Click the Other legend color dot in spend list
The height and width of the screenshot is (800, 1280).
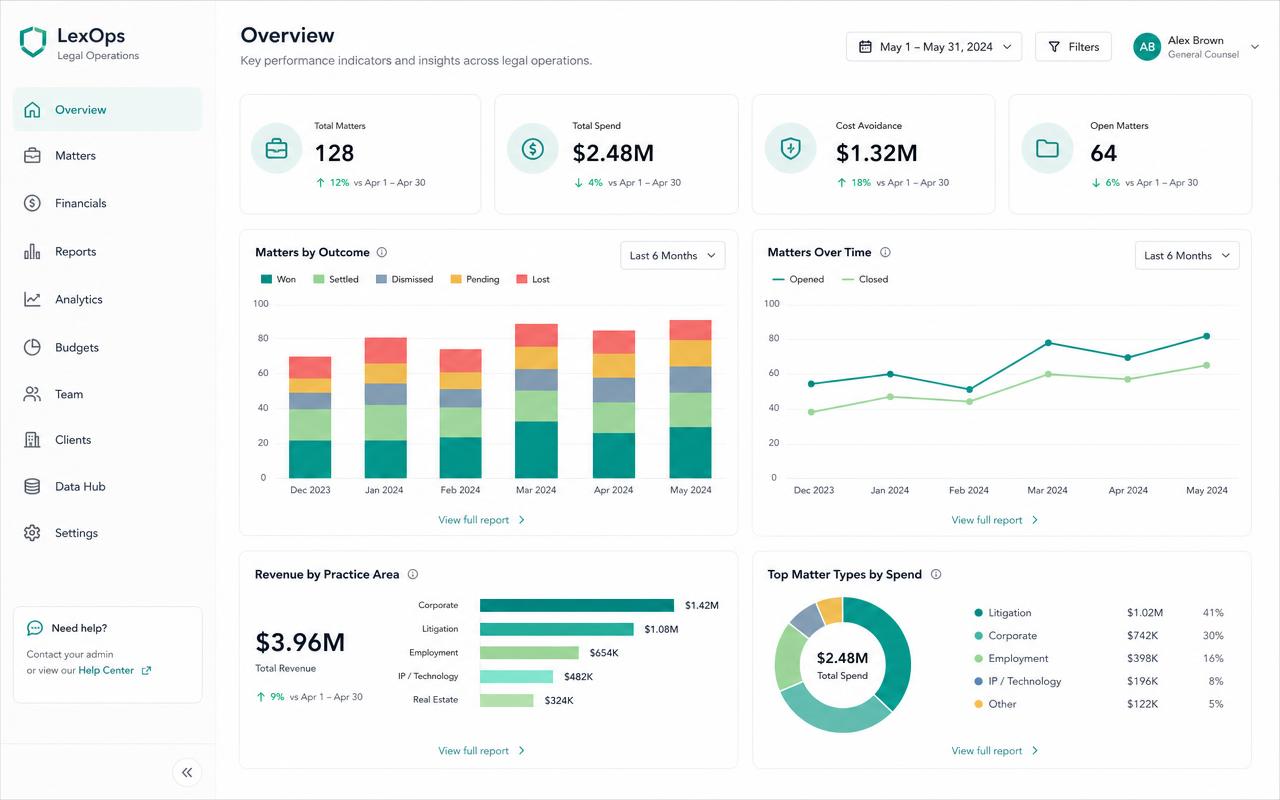pyautogui.click(x=978, y=705)
